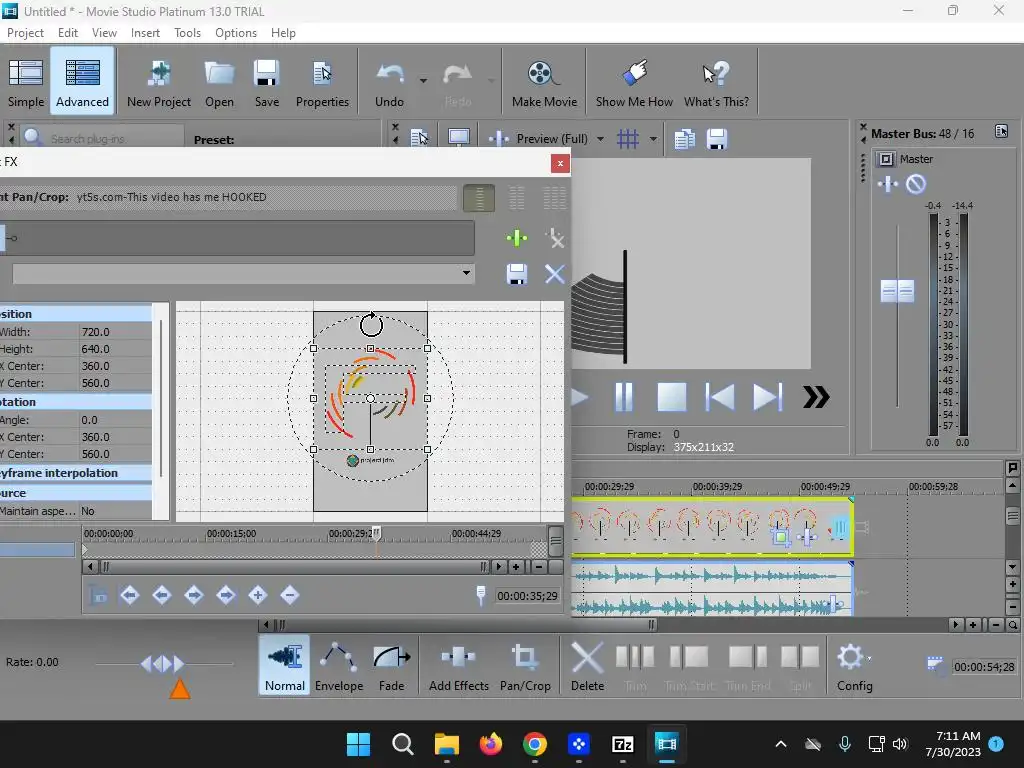Switch to Simple mode
Screen dimensions: 1024x768
pos(25,82)
